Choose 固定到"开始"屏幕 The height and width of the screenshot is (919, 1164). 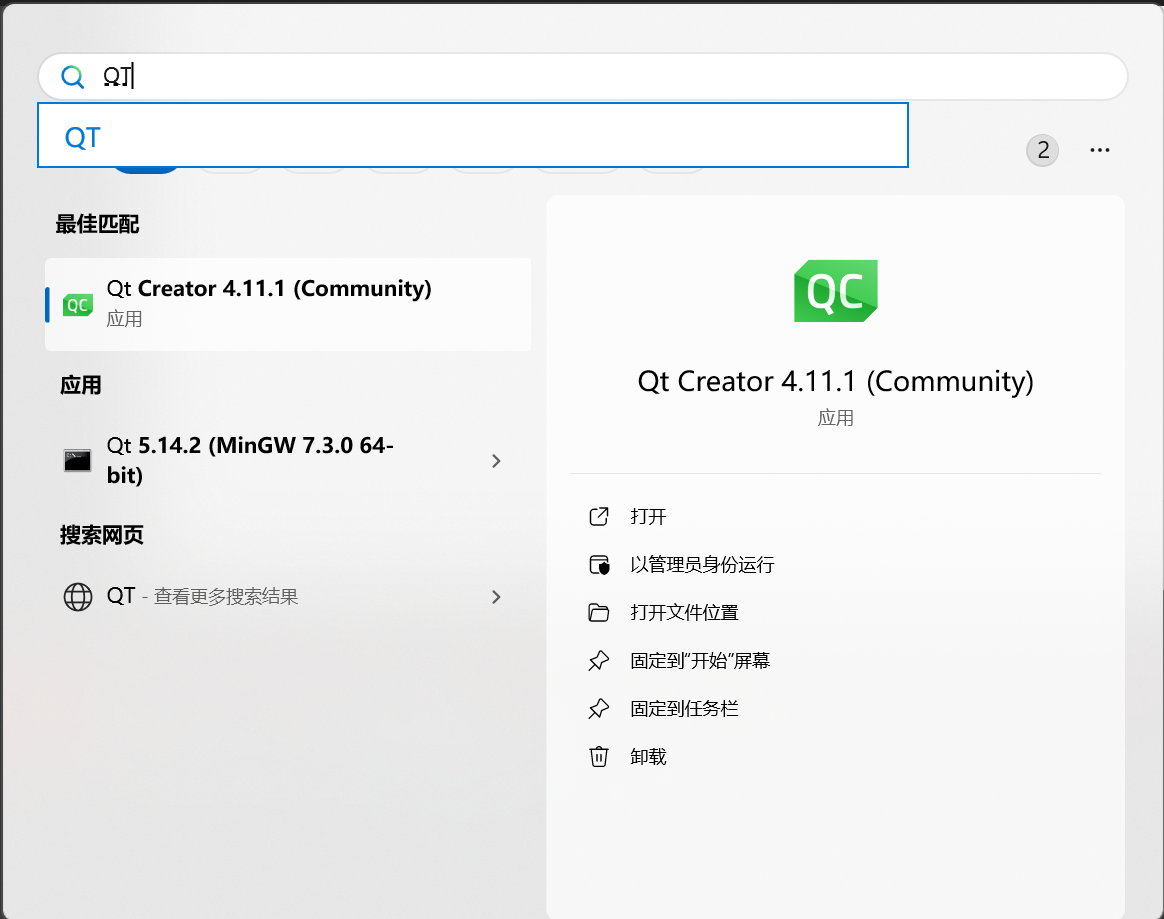point(700,661)
